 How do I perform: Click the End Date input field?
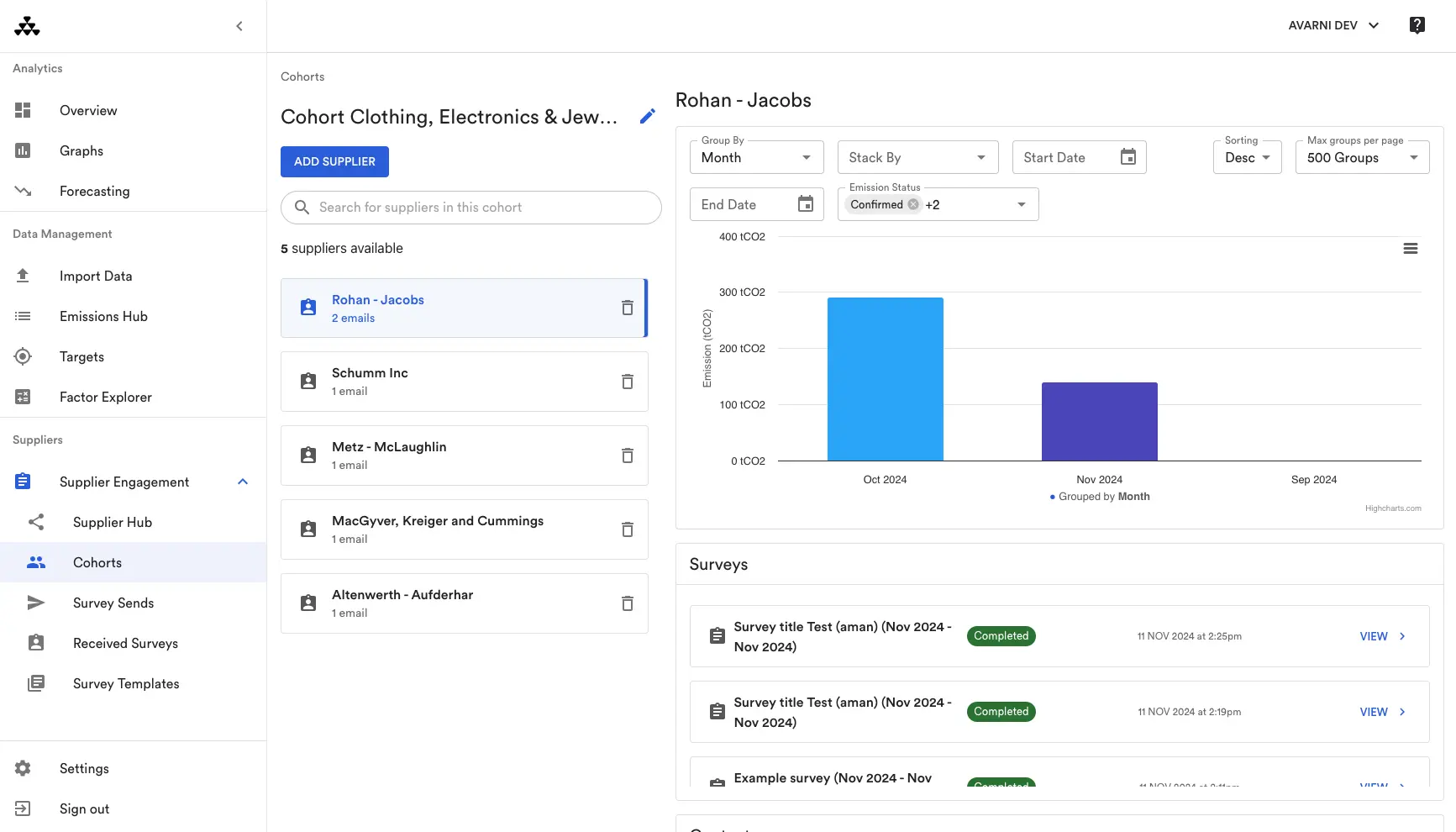(x=756, y=204)
